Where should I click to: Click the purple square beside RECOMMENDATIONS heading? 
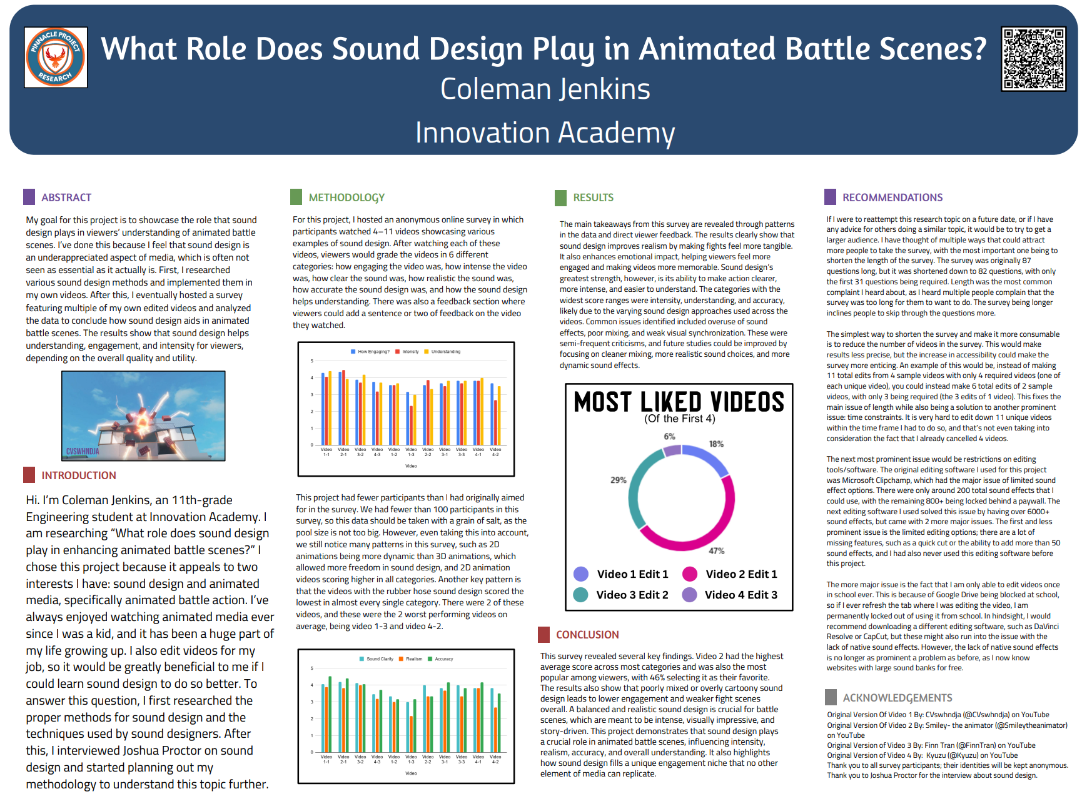coord(830,197)
